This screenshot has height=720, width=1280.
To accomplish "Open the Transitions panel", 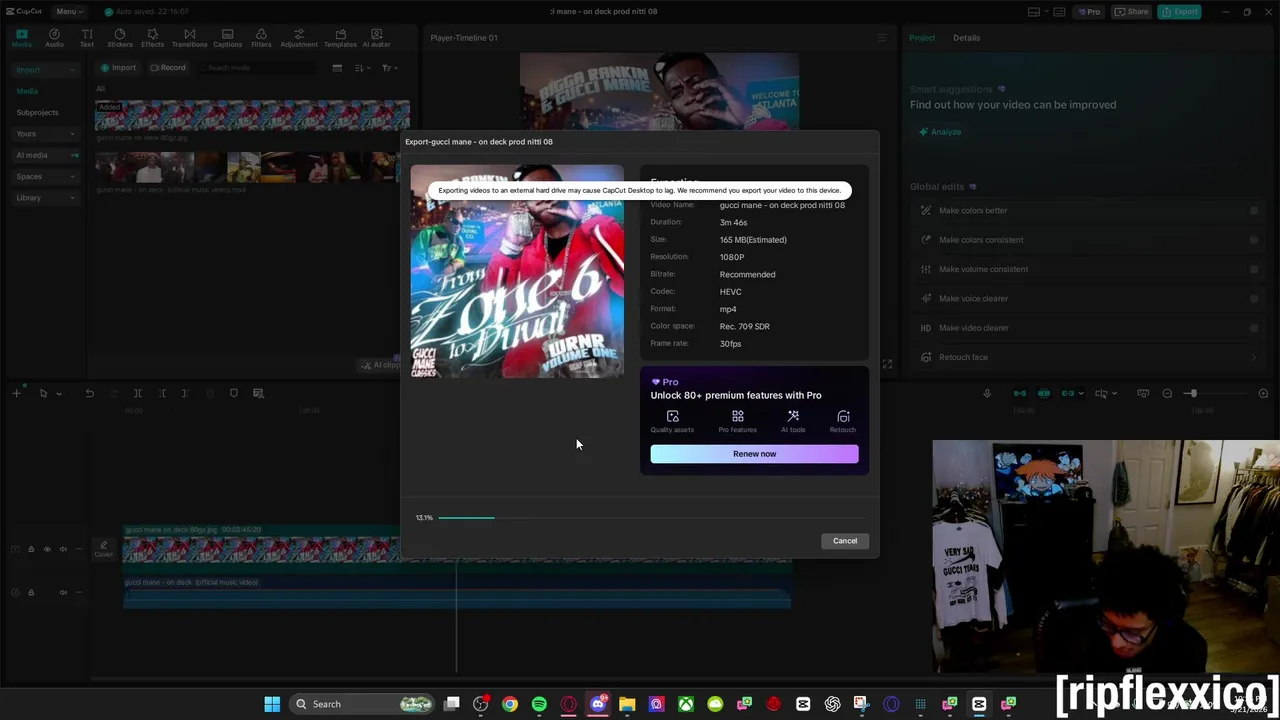I will [189, 38].
